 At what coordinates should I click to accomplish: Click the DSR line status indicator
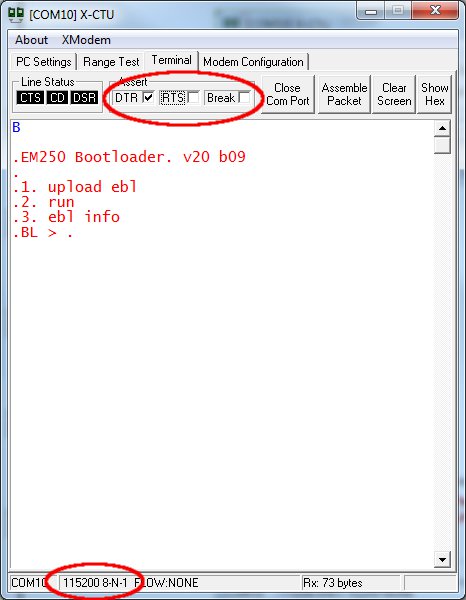(84, 98)
